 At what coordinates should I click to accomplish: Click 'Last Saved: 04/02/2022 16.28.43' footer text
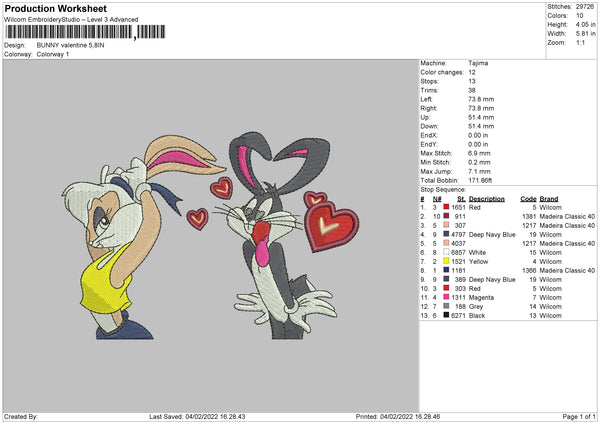(x=197, y=417)
